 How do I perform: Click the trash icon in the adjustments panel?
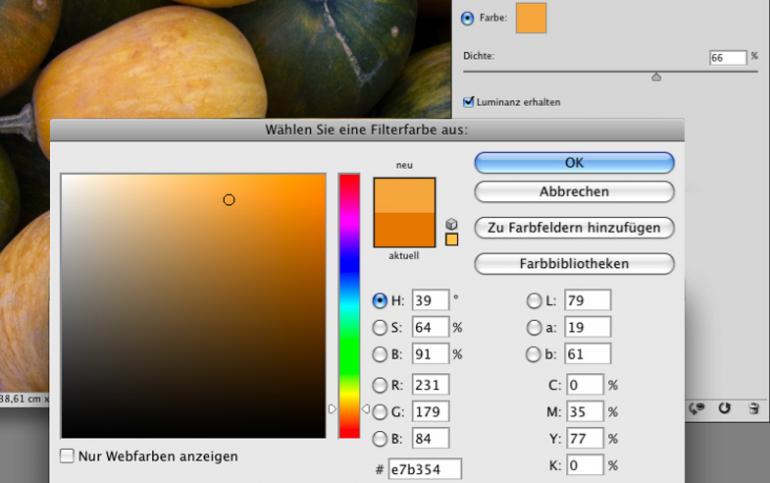(x=751, y=408)
